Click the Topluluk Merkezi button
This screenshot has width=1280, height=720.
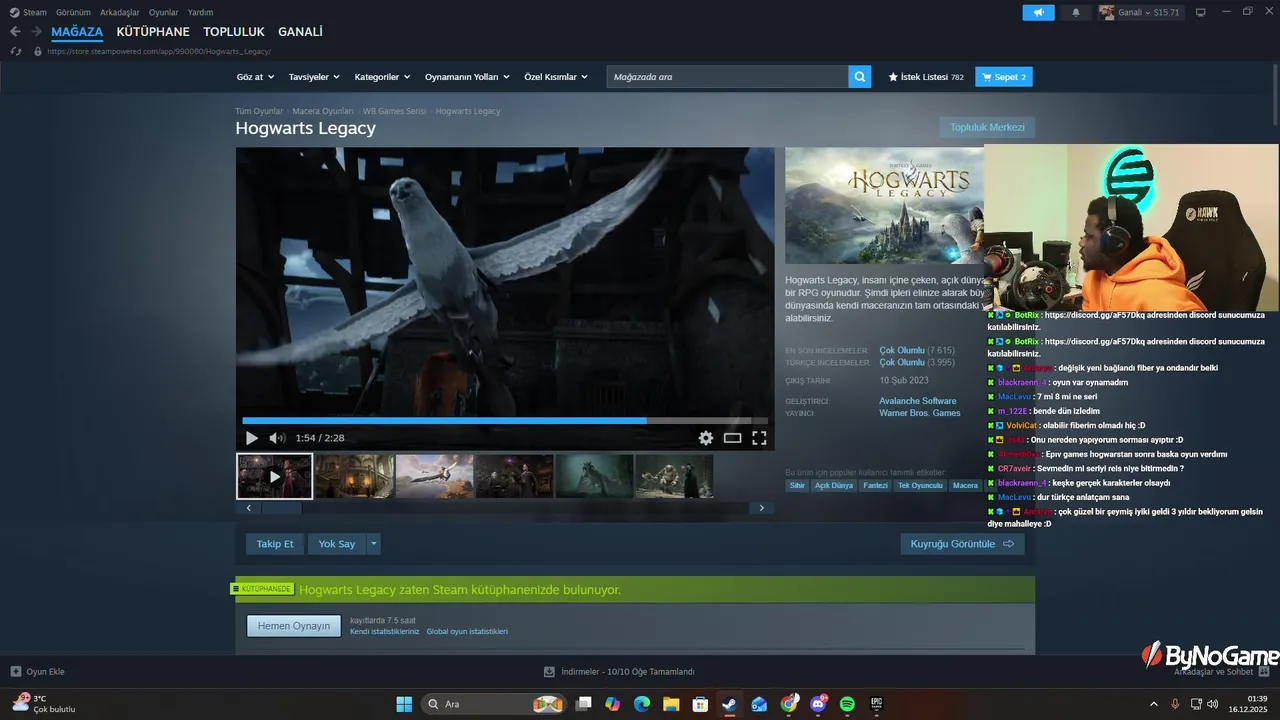pos(987,127)
